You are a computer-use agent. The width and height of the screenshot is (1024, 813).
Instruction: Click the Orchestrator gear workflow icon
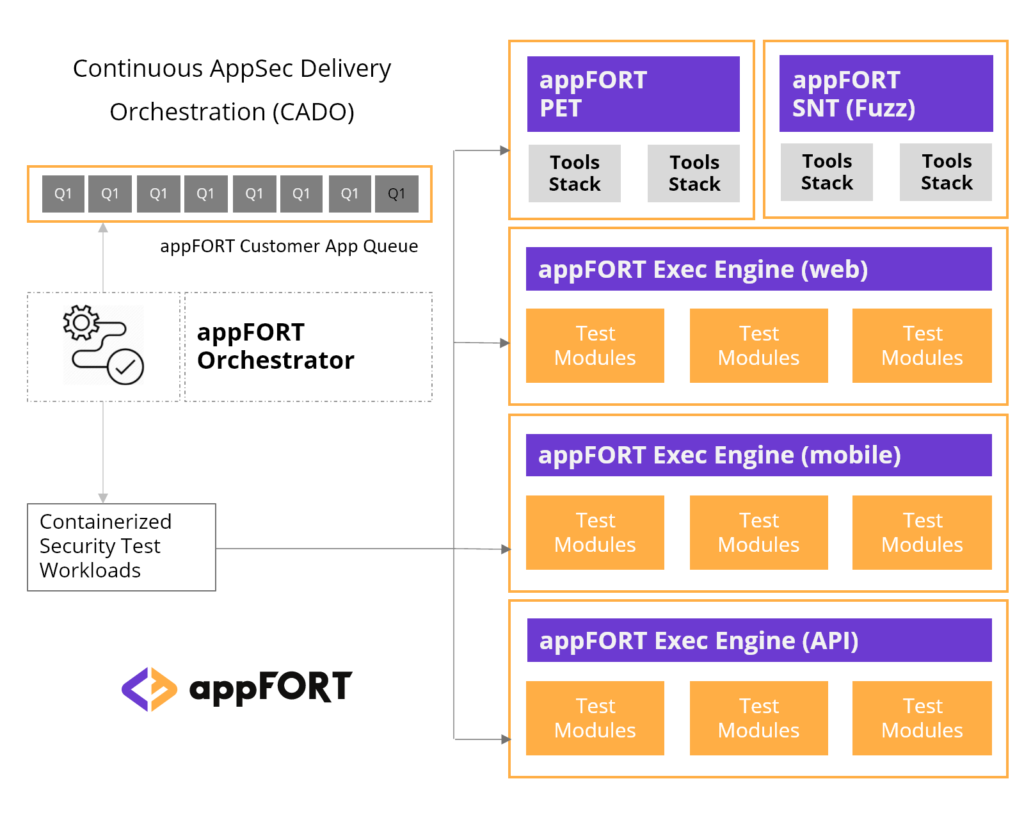coord(104,346)
